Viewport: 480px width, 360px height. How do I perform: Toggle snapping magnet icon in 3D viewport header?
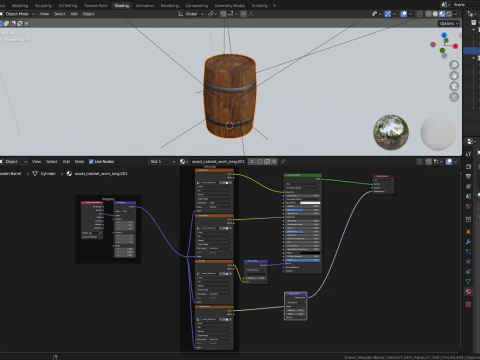[x=223, y=14]
